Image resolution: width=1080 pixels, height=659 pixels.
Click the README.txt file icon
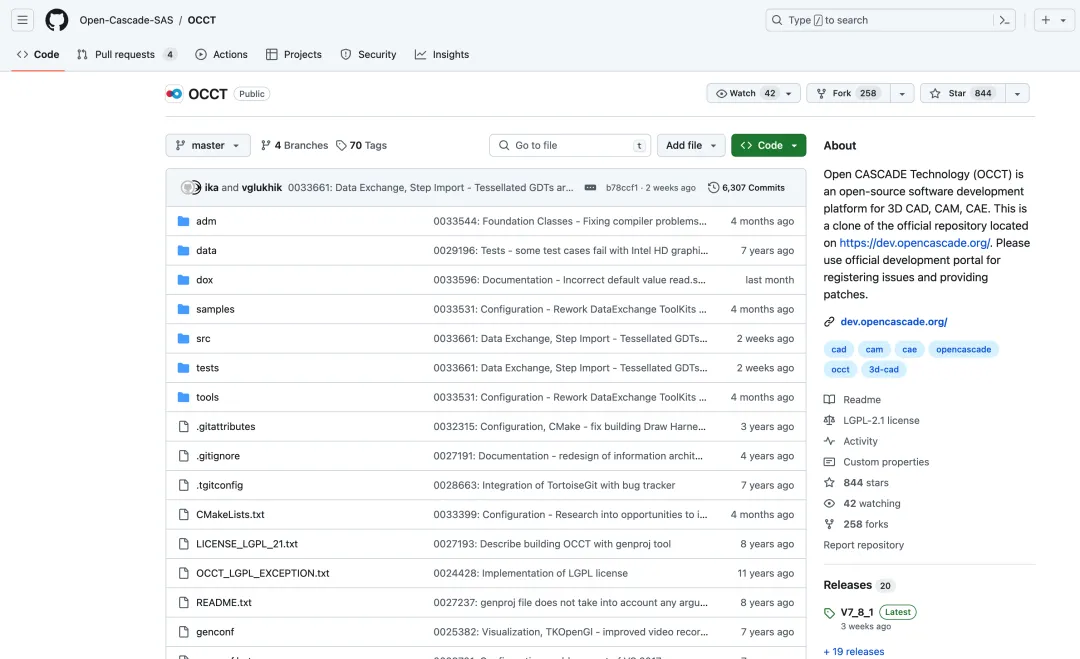(183, 603)
